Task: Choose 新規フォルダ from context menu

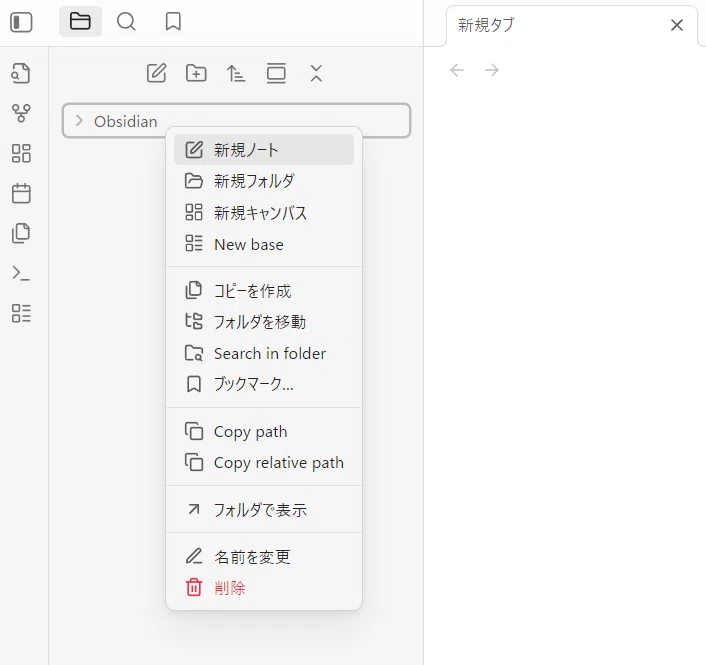Action: pos(264,181)
